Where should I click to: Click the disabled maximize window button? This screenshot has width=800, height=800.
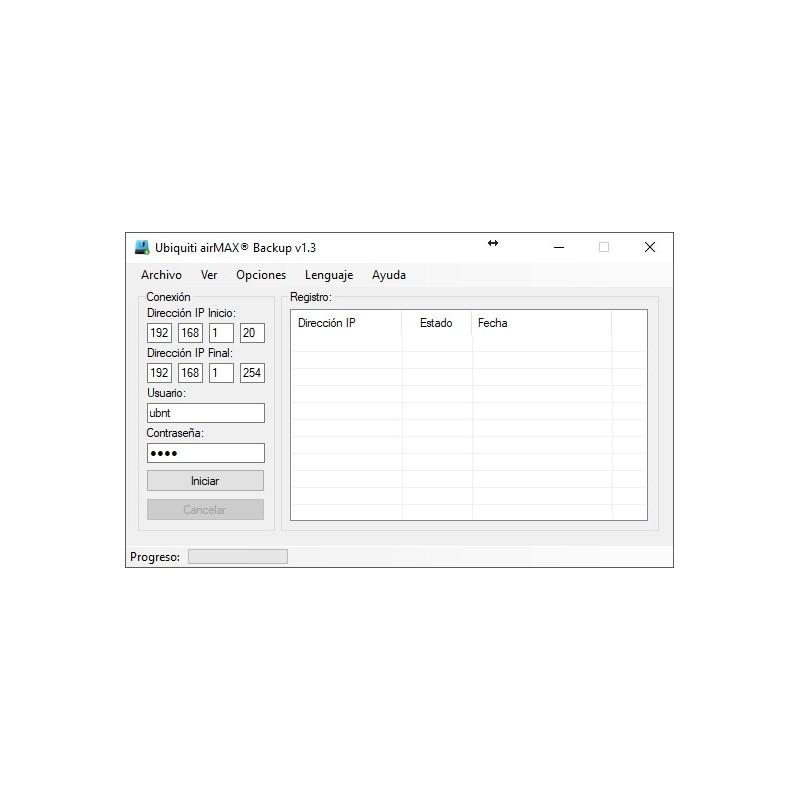[604, 247]
